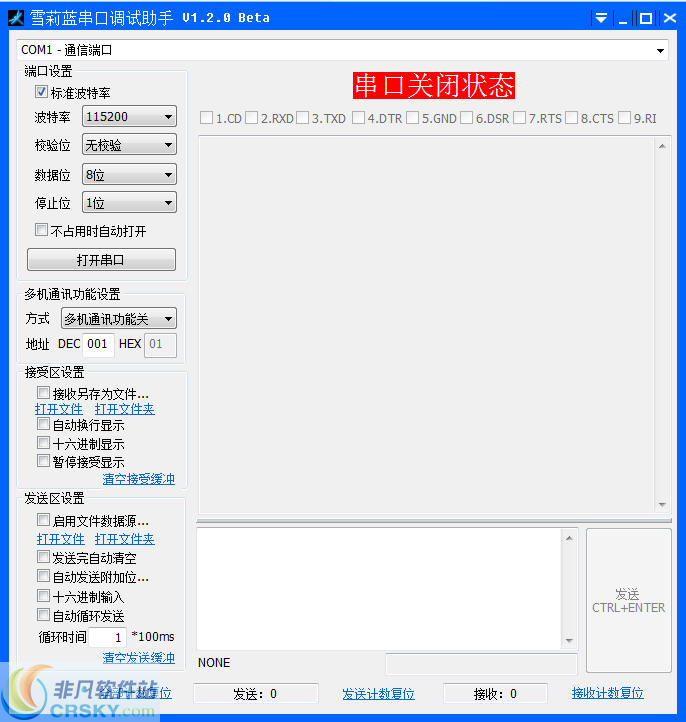Open the 波特率 115200 dropdown
The width and height of the screenshot is (686, 722).
129,116
